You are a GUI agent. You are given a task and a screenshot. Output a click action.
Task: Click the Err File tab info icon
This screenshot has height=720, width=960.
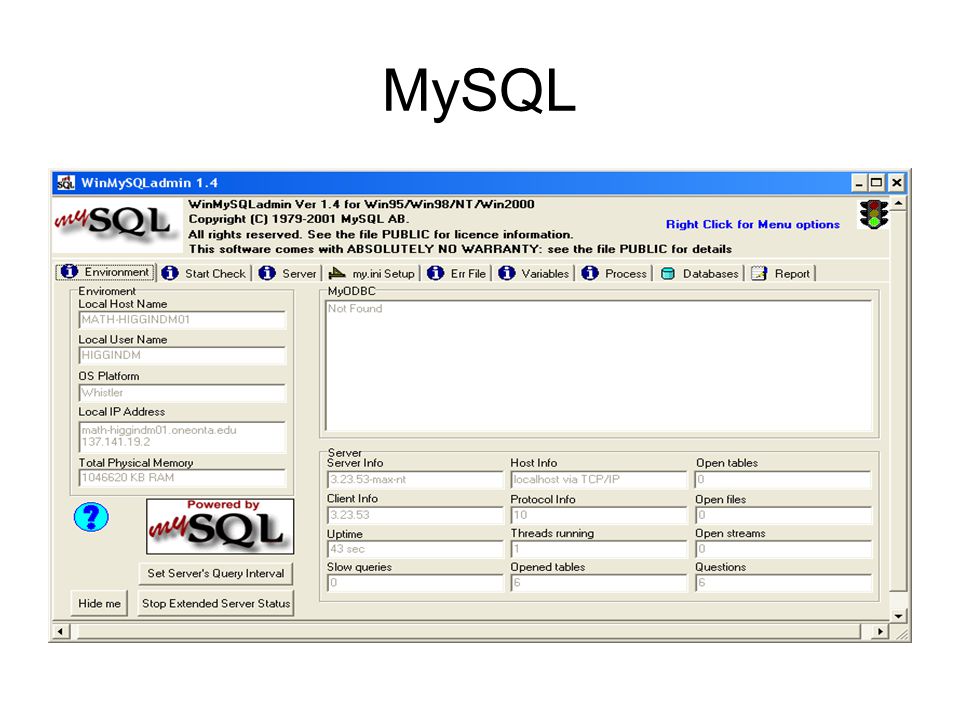[x=435, y=273]
